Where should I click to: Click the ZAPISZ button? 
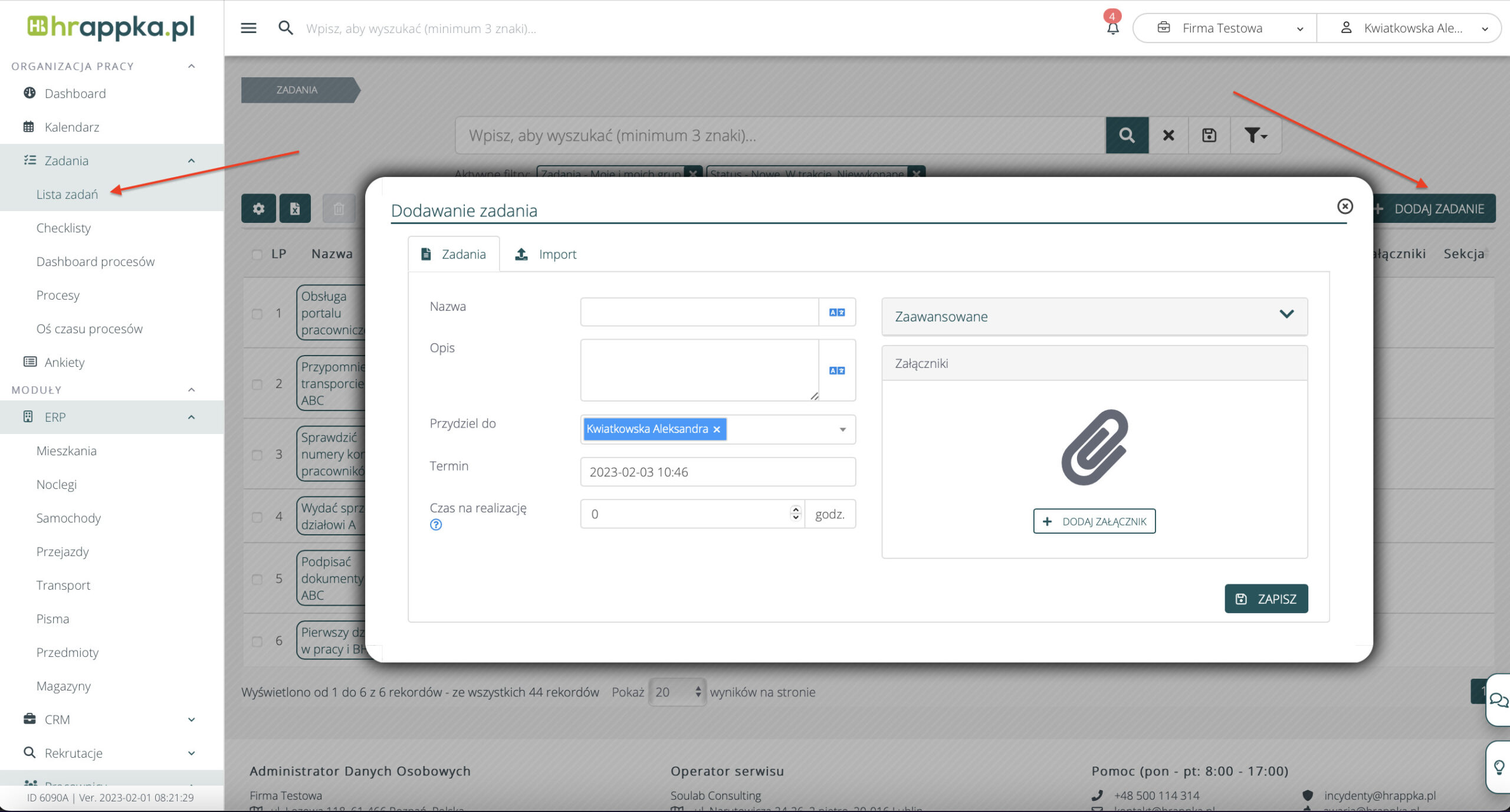point(1266,599)
